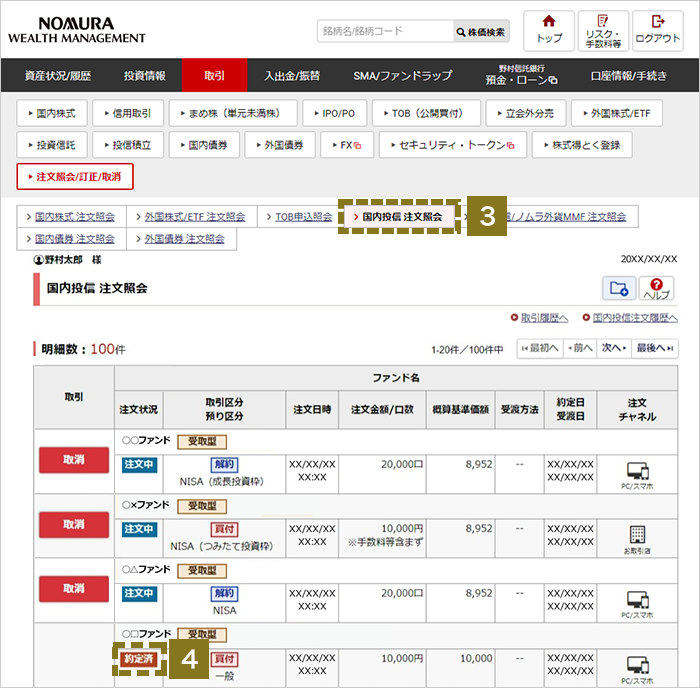Viewport: 700px width, 688px height.
Task: Open the 資産状況/履歴 menu
Action: pyautogui.click(x=58, y=75)
